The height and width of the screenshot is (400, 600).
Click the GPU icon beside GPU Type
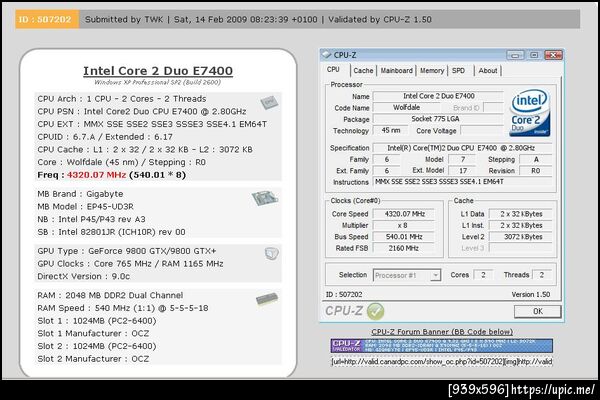point(272,254)
